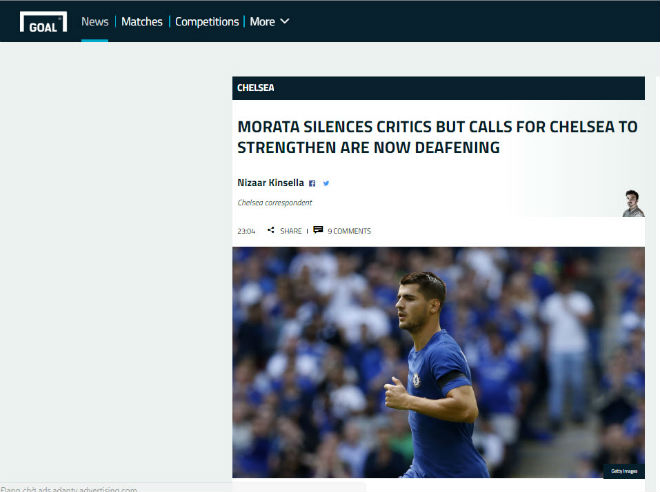
Task: Open Nizaar Kinsella's Twitter profile icon
Action: pyautogui.click(x=326, y=183)
